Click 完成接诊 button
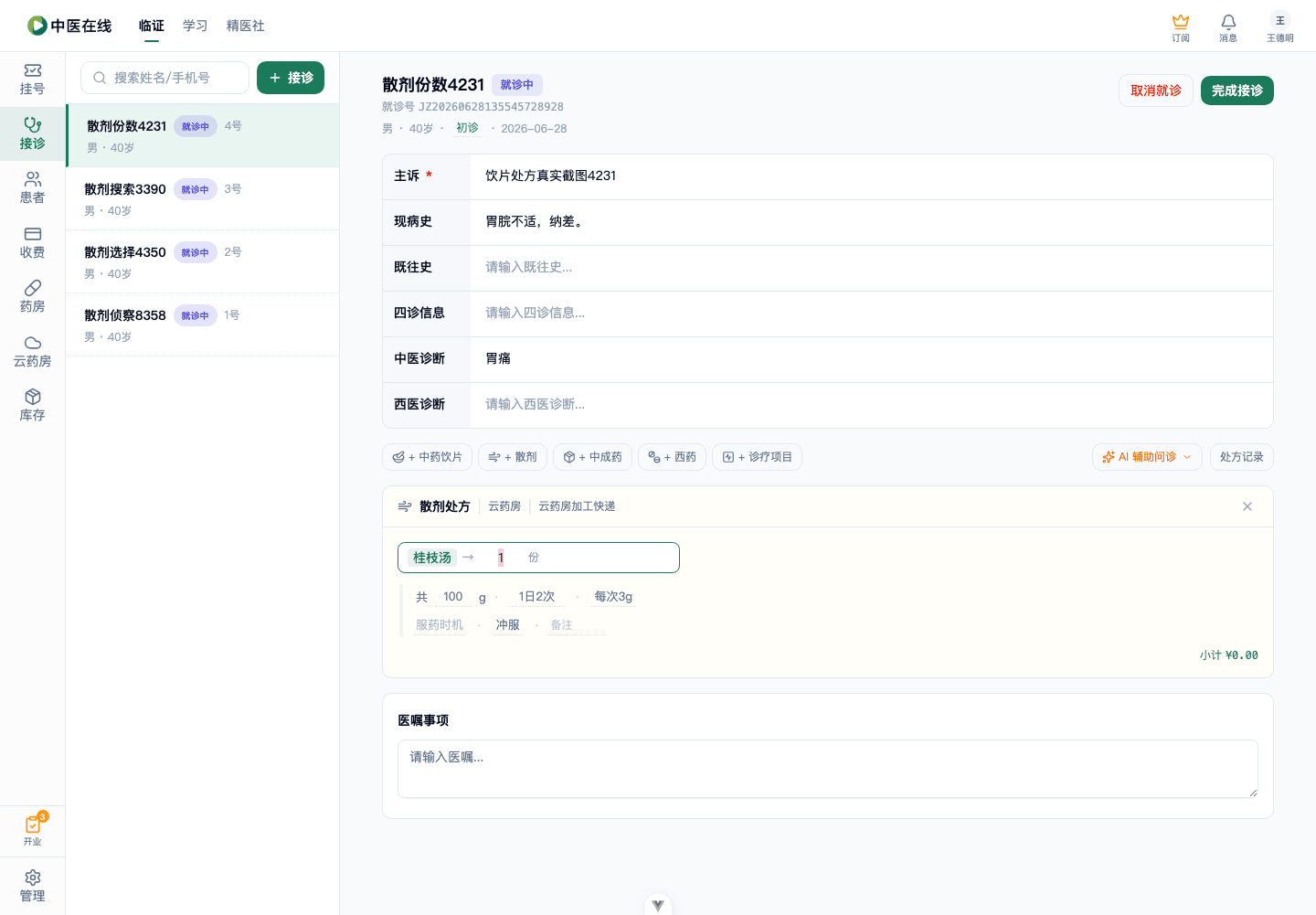The height and width of the screenshot is (915, 1316). 1237,90
